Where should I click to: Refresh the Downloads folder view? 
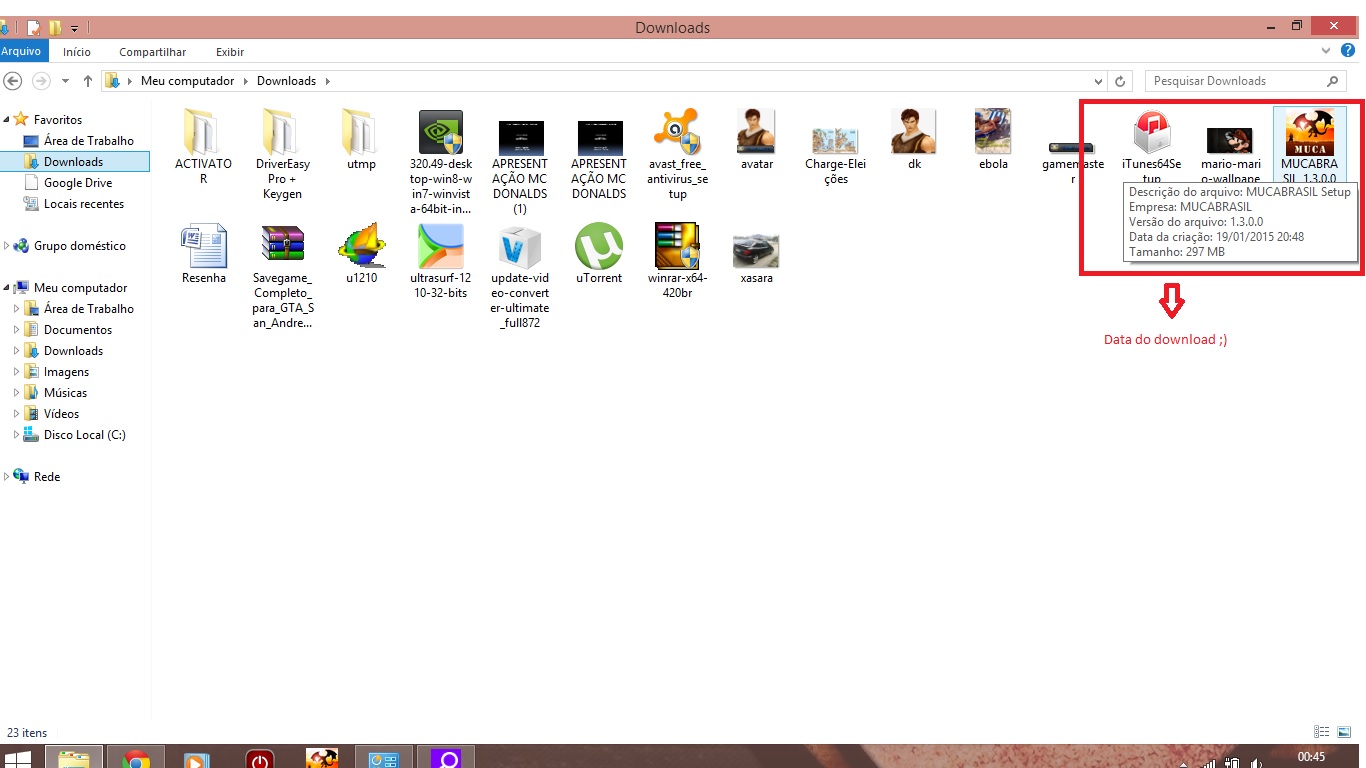(1121, 81)
